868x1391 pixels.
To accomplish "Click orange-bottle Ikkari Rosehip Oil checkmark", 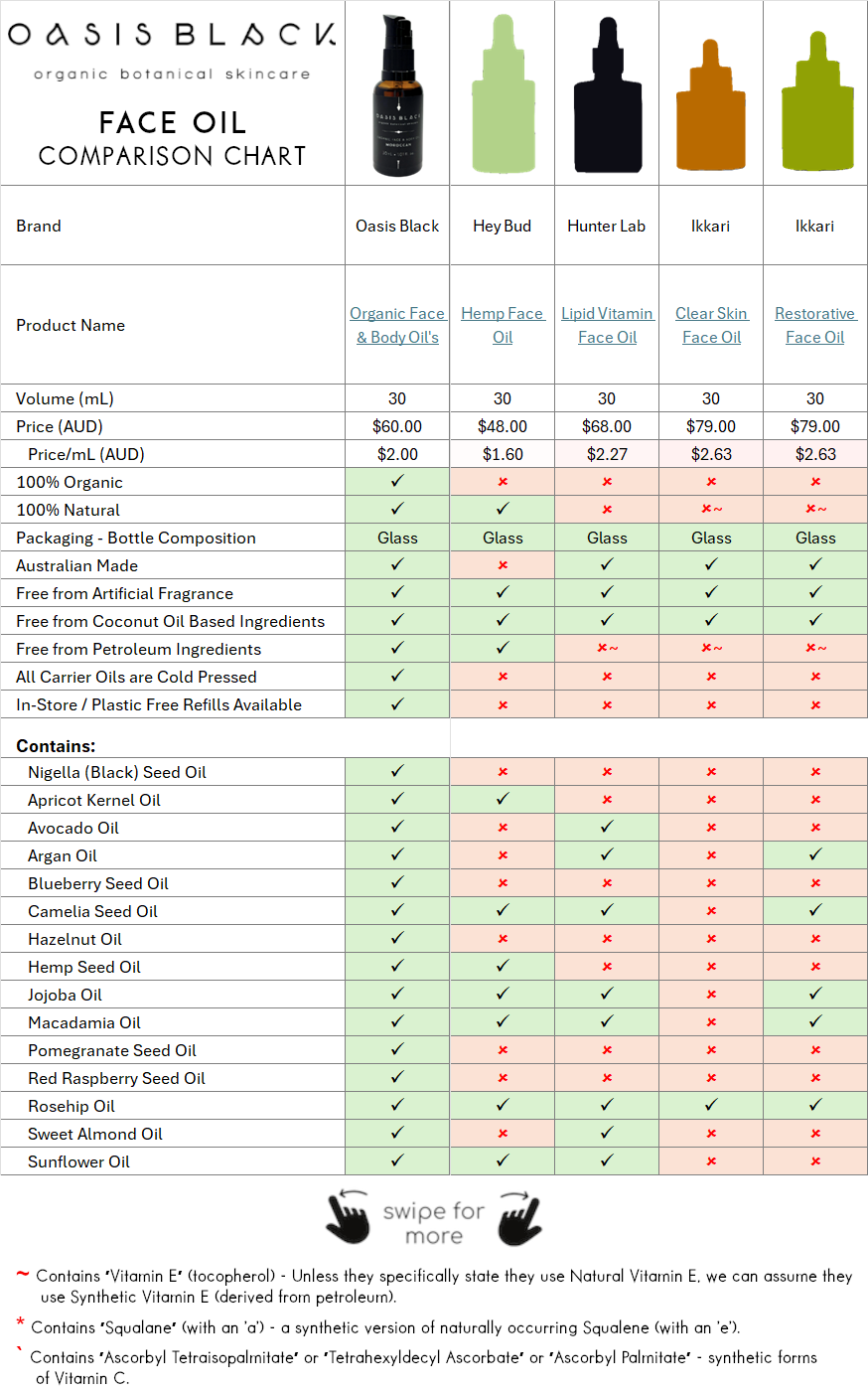I will tap(711, 1106).
